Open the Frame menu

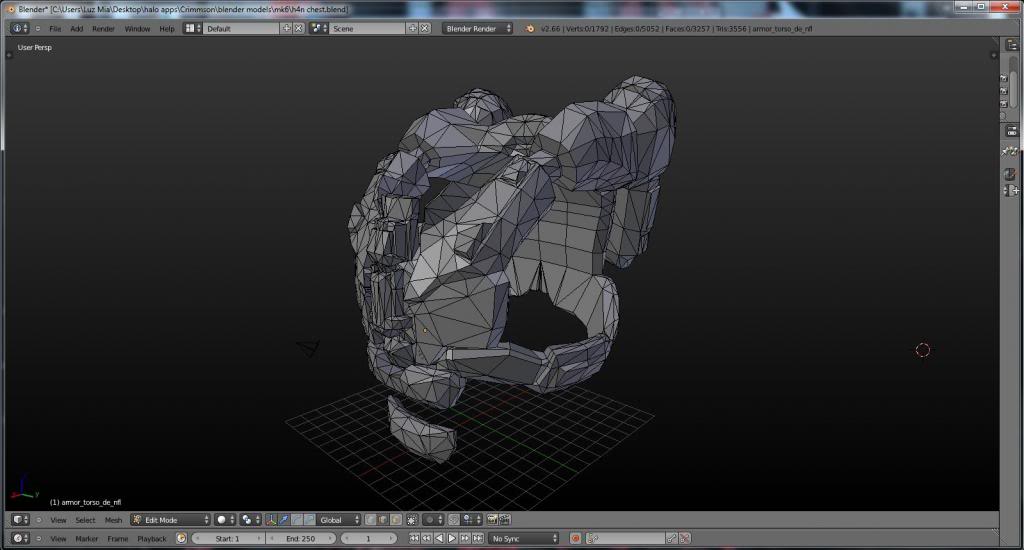[118, 539]
